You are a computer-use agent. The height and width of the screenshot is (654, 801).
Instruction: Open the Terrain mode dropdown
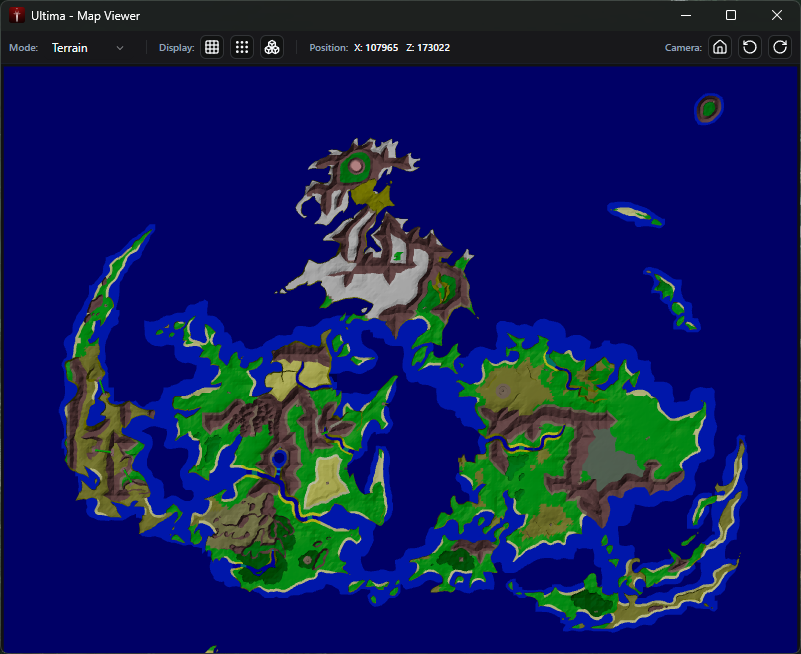tap(87, 48)
